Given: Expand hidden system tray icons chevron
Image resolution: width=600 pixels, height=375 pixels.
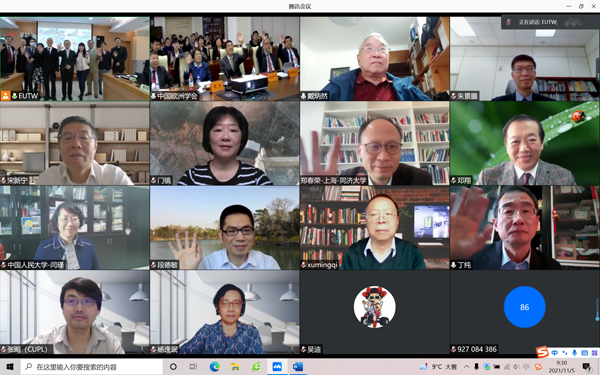Looking at the screenshot, I should click(x=466, y=367).
